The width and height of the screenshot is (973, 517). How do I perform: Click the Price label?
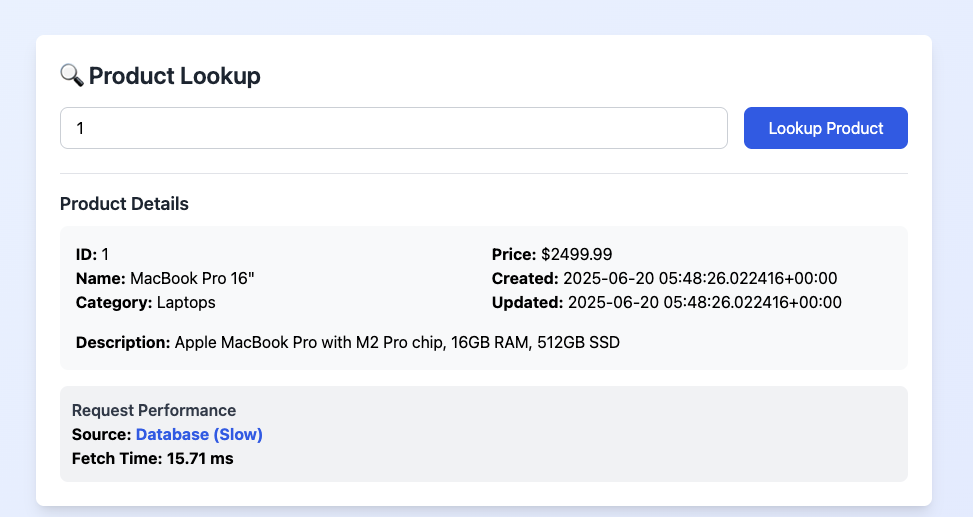514,254
